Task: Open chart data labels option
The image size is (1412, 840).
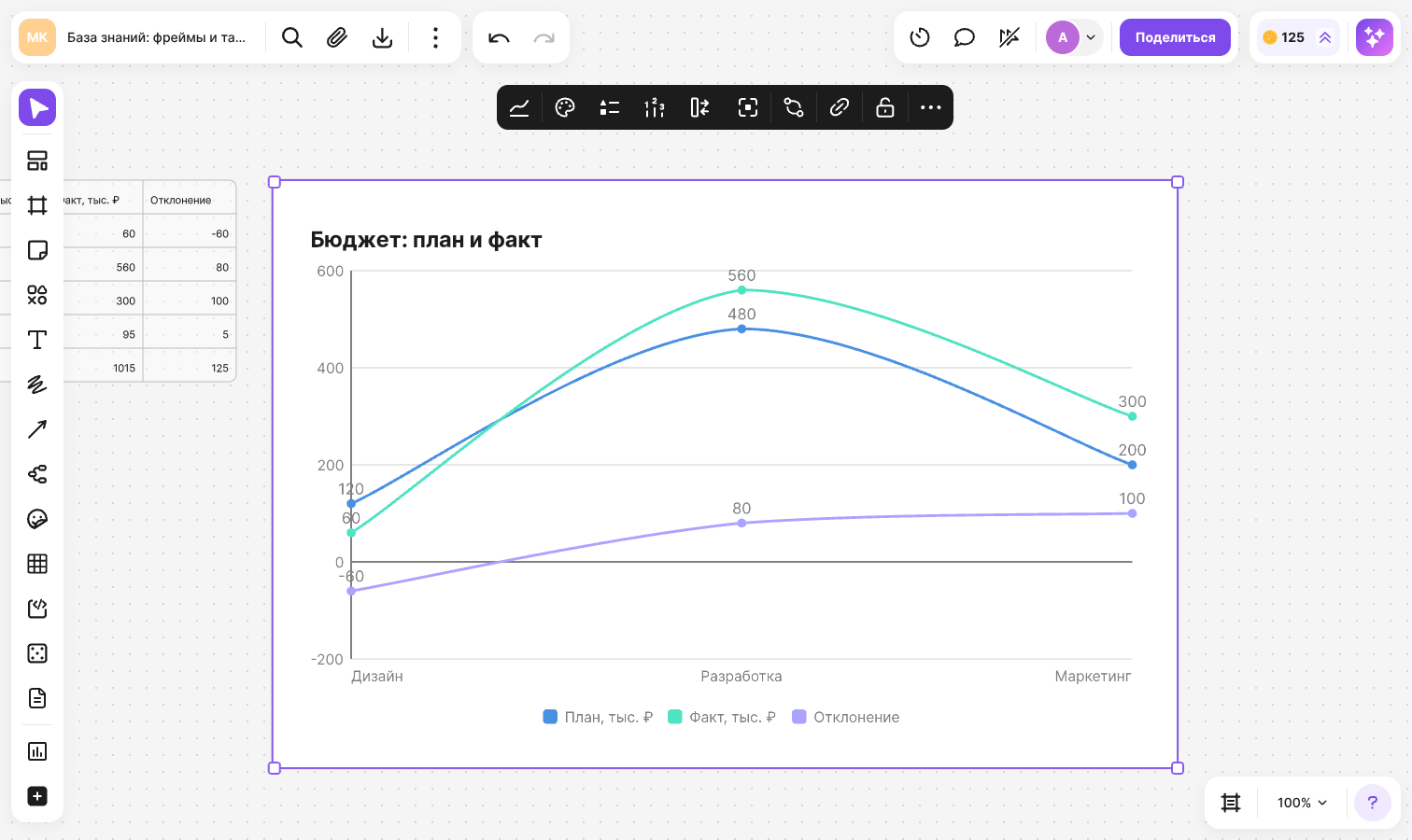Action: [x=655, y=107]
